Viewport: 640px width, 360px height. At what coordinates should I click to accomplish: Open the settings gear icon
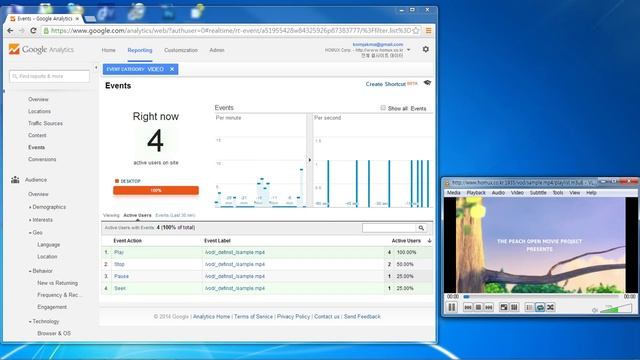[426, 49]
